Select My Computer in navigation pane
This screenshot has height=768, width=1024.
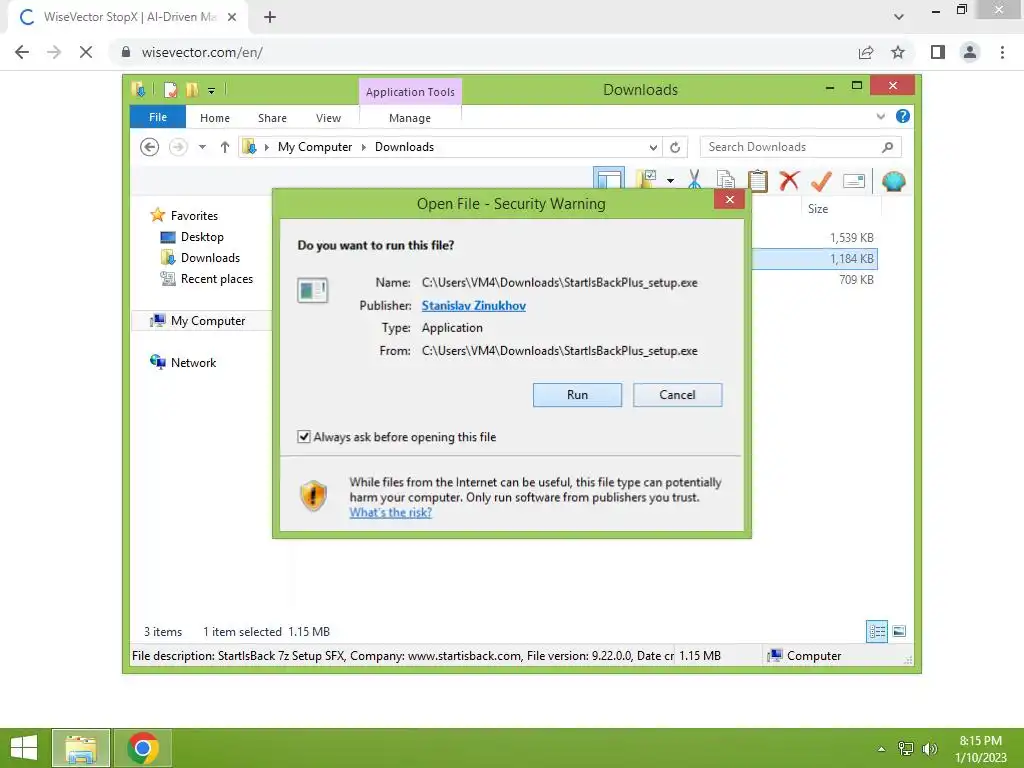[x=208, y=321]
